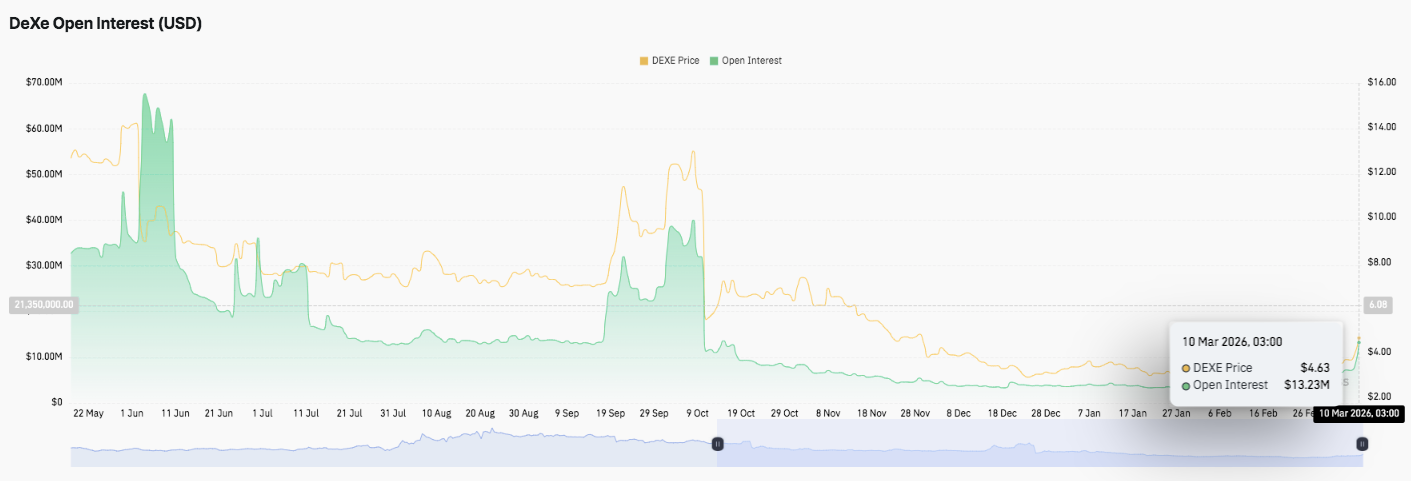Click the chart title DeXe Open Interest (USD)

click(x=105, y=24)
